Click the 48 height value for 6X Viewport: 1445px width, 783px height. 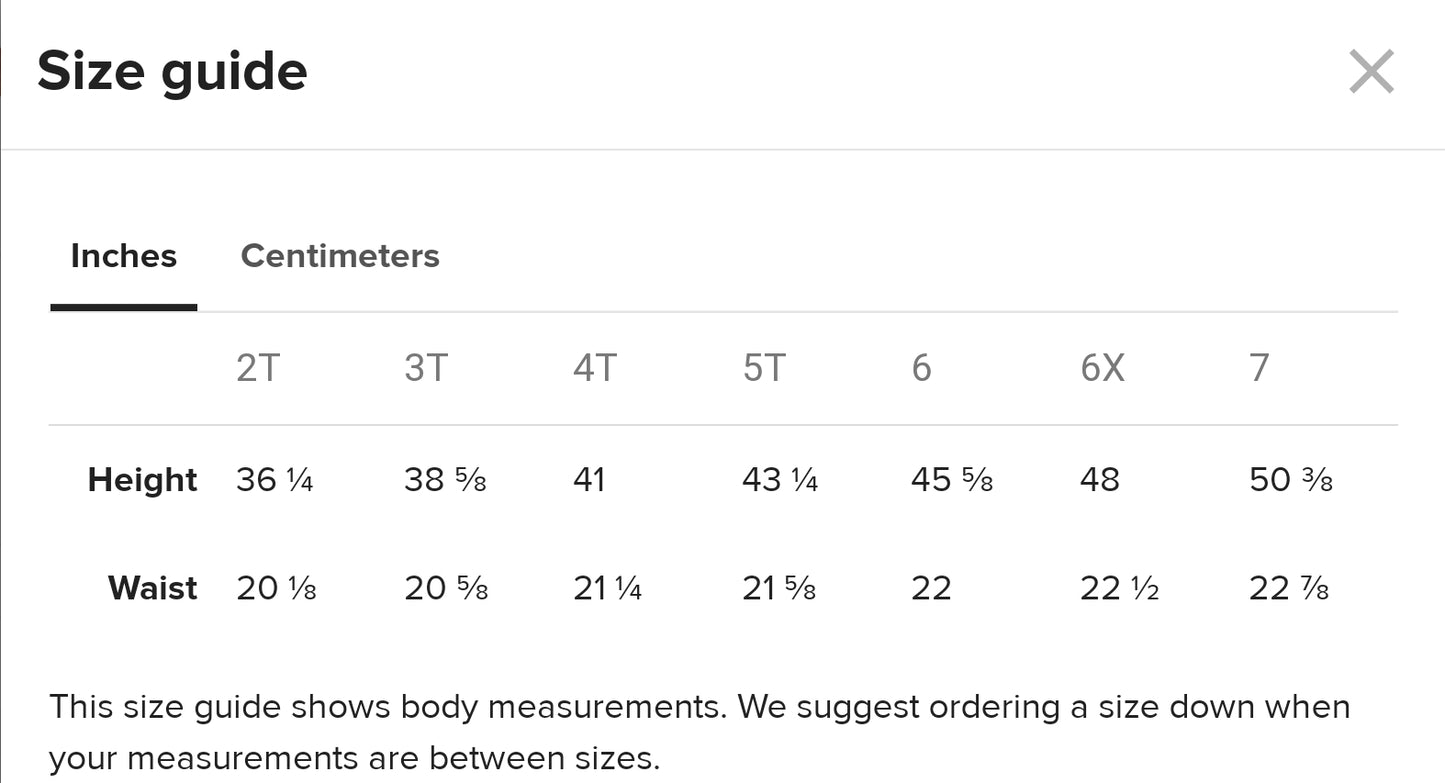point(1100,480)
